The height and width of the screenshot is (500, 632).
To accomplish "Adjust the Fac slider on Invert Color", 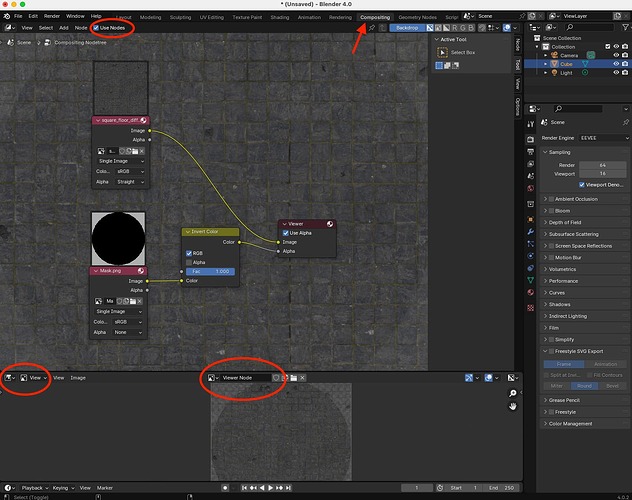I will [x=210, y=272].
